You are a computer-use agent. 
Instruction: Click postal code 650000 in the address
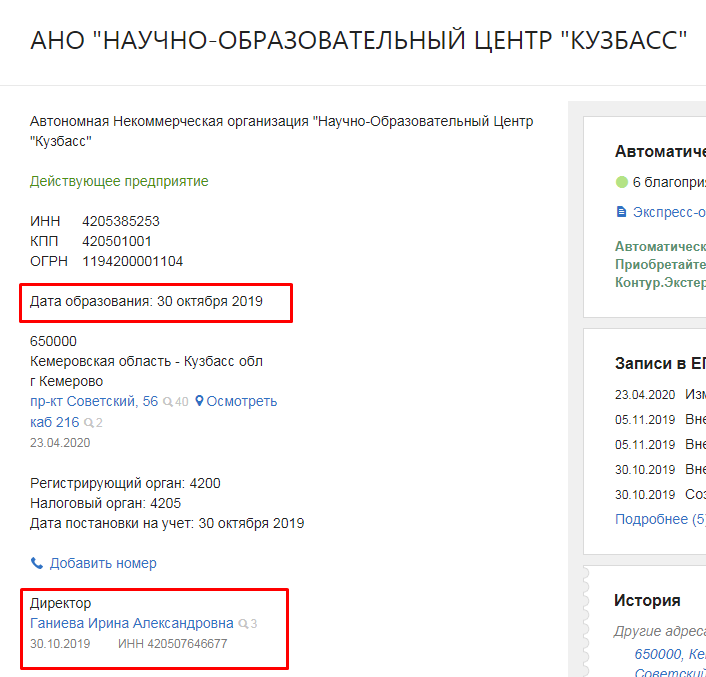[x=53, y=341]
